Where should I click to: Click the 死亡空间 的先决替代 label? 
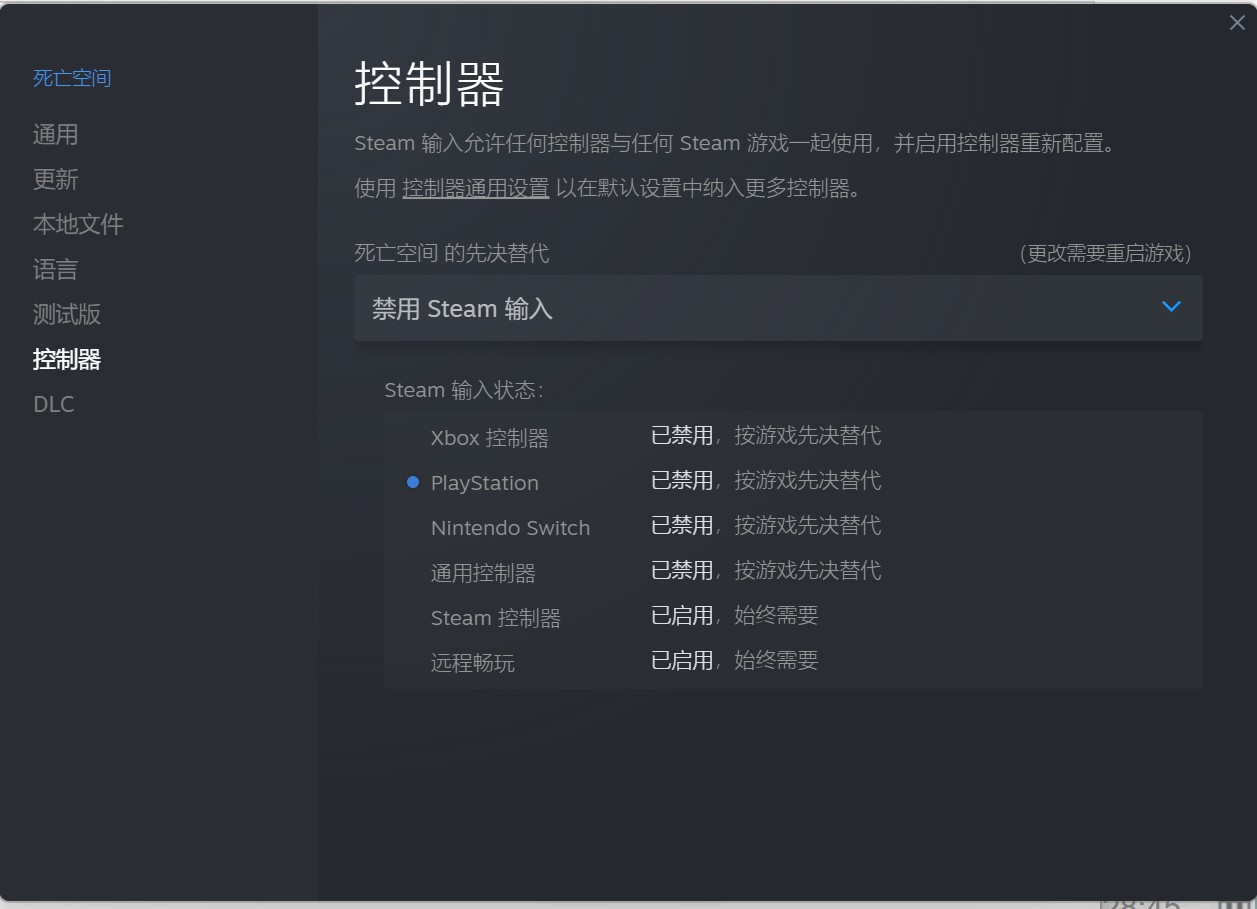click(x=452, y=253)
